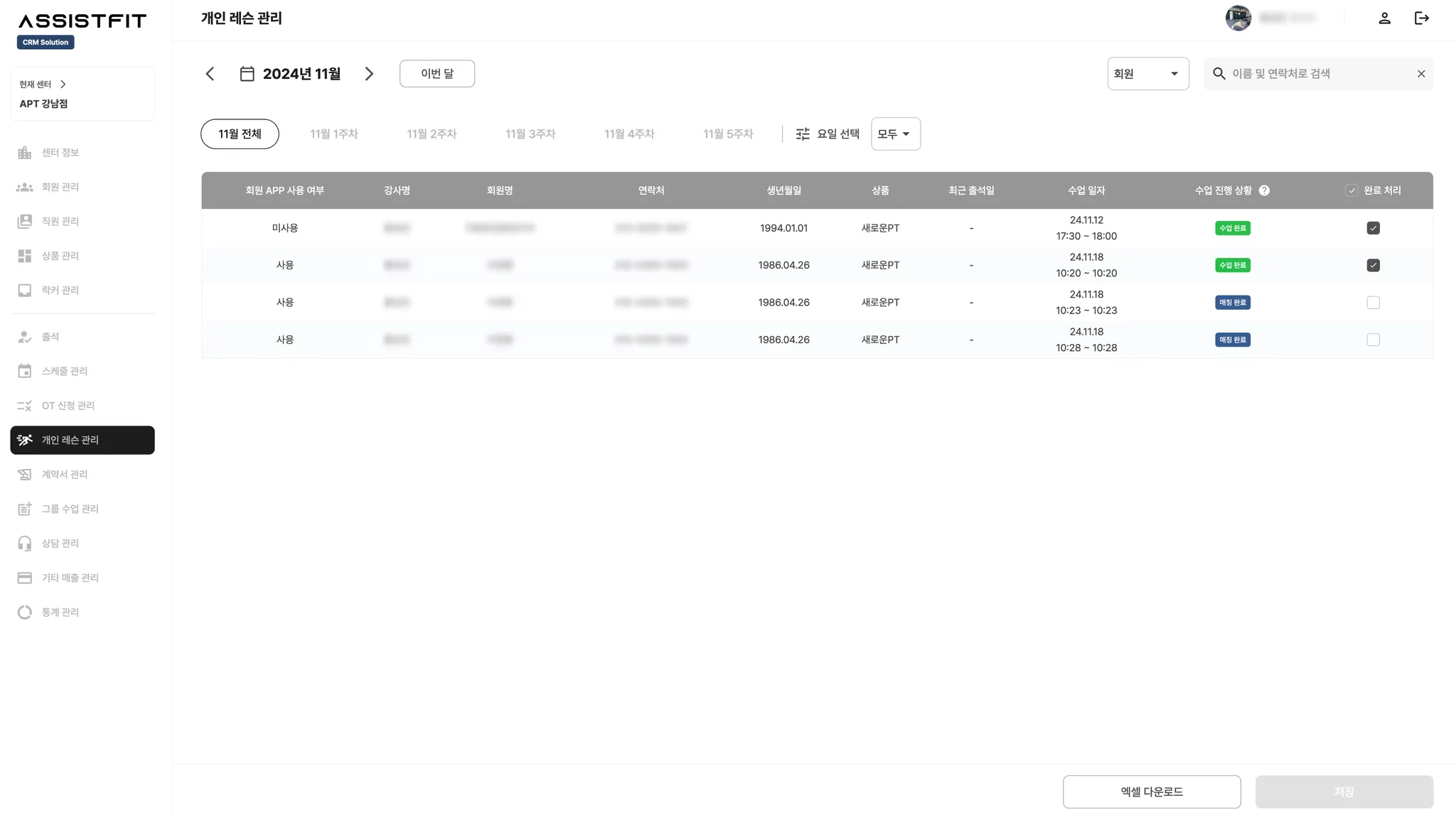This screenshot has height=815, width=1456.
Task: Click the logout icon in header
Action: click(x=1421, y=18)
